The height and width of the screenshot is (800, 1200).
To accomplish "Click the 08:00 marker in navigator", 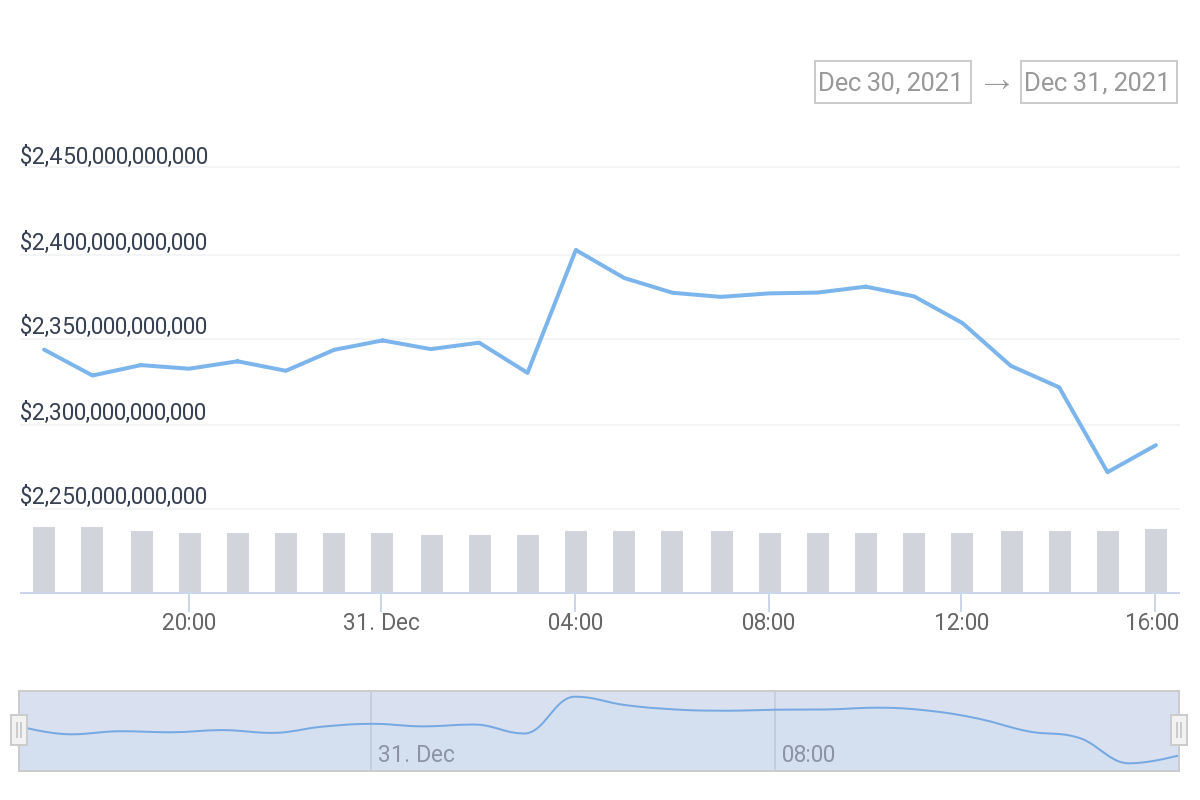I will [808, 753].
